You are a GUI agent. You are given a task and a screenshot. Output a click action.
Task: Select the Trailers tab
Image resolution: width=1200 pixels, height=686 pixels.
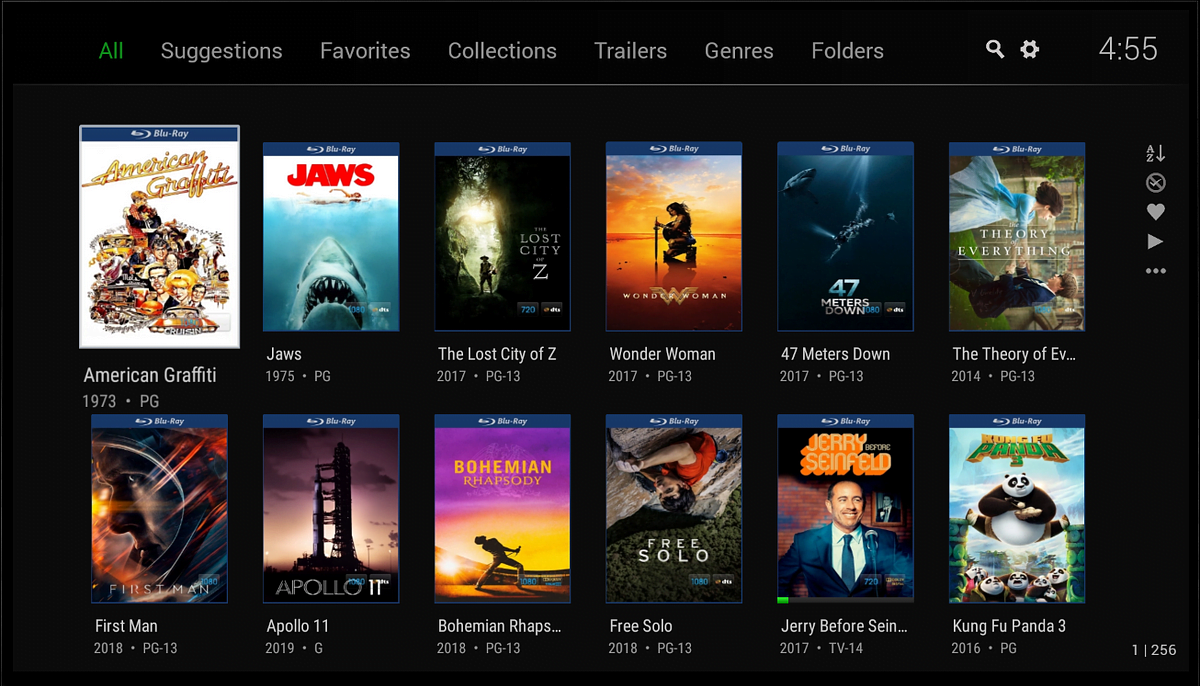coord(630,51)
